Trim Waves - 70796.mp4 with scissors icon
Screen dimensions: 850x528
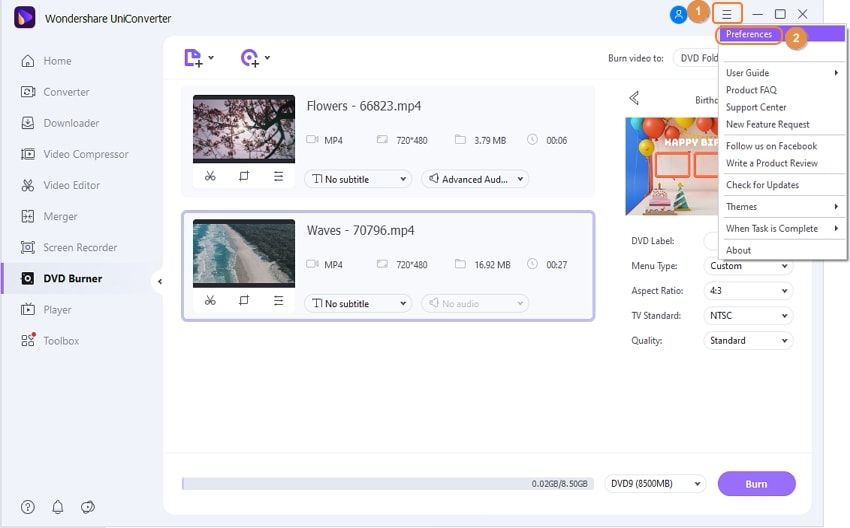click(210, 300)
